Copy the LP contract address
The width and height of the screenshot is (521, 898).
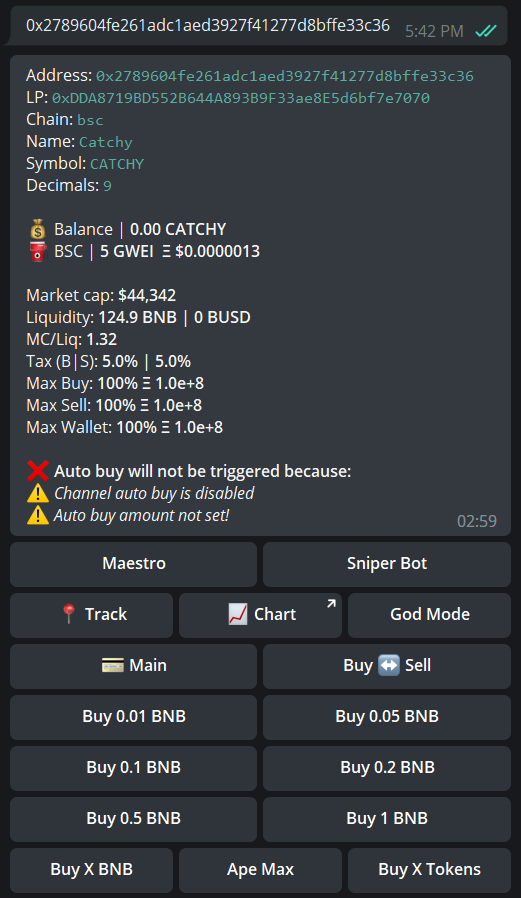[241, 99]
